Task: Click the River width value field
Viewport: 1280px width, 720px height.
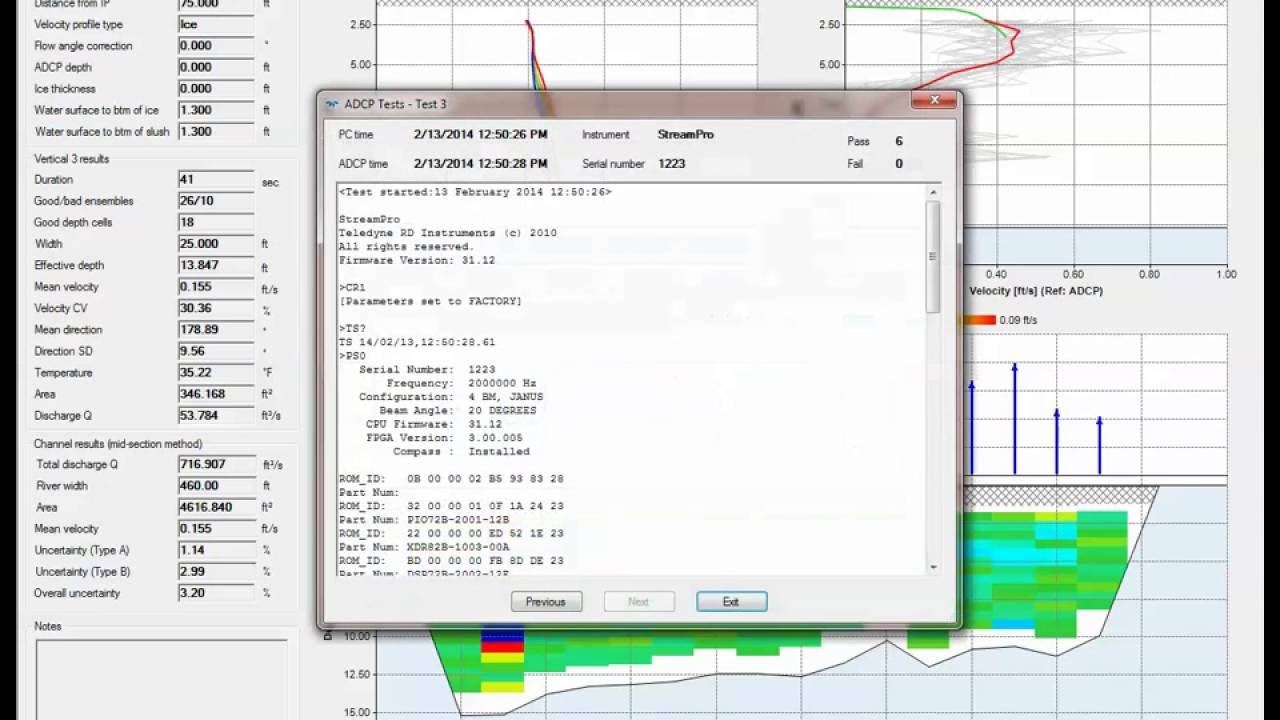Action: coord(216,486)
